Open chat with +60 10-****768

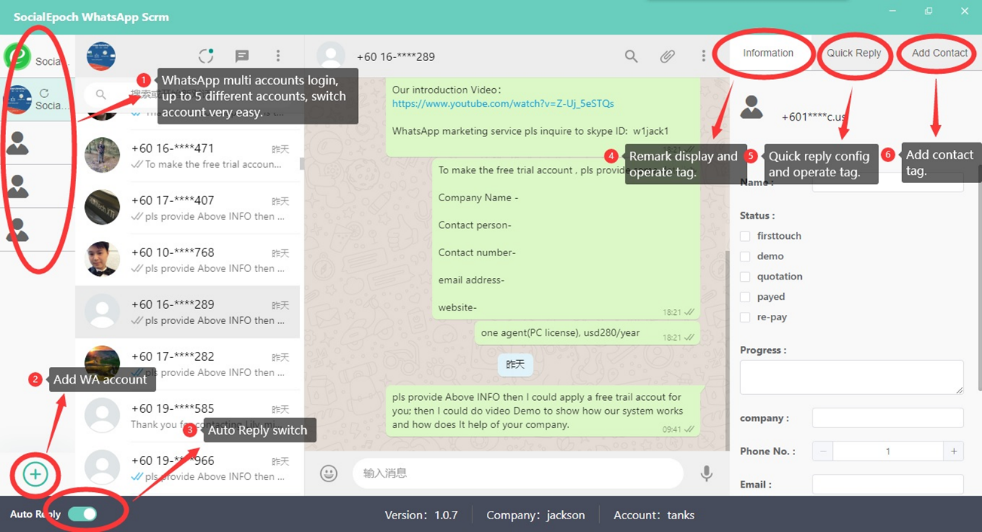[187, 260]
